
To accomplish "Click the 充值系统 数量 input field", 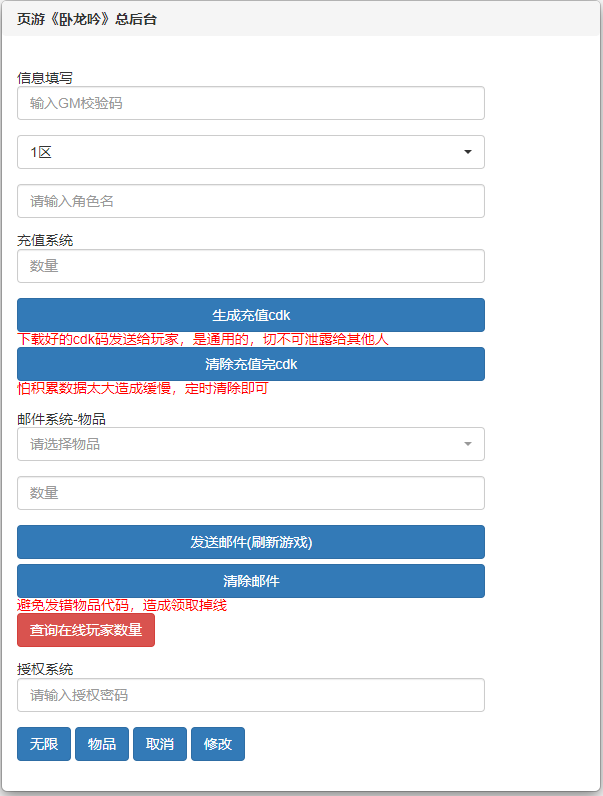I will click(x=250, y=266).
